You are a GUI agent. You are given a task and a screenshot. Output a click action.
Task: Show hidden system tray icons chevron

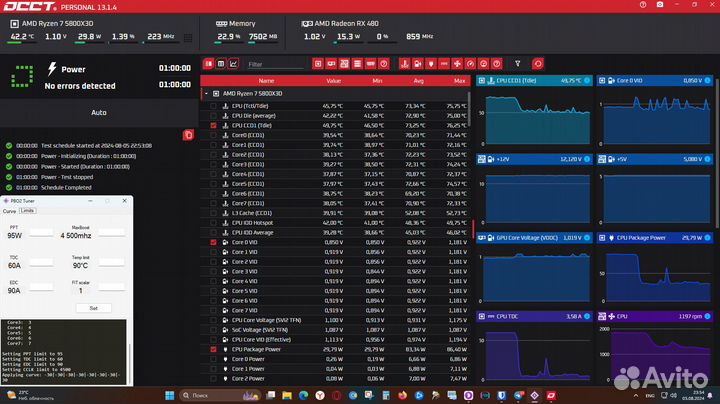[x=636, y=395]
